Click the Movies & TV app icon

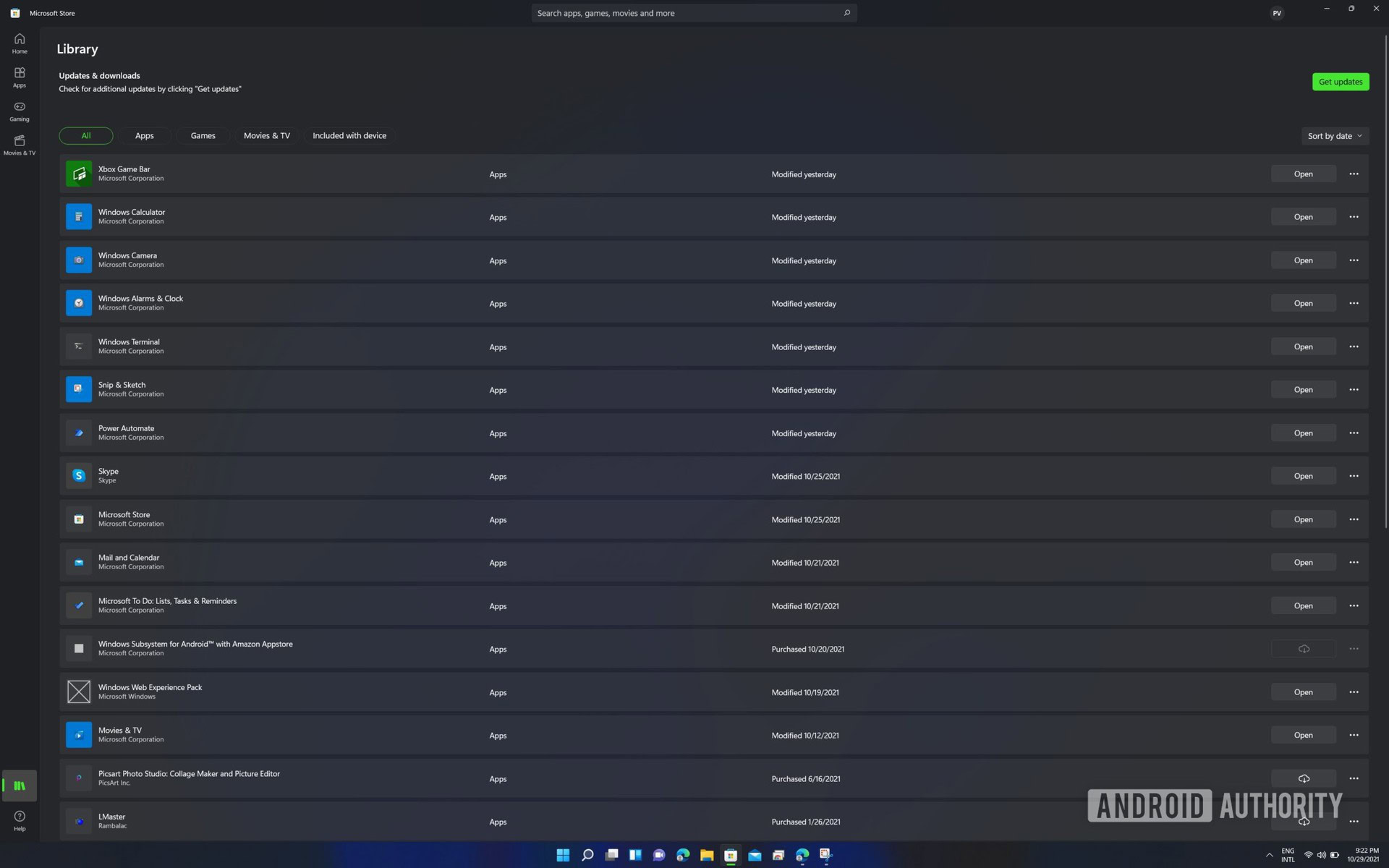tap(78, 735)
